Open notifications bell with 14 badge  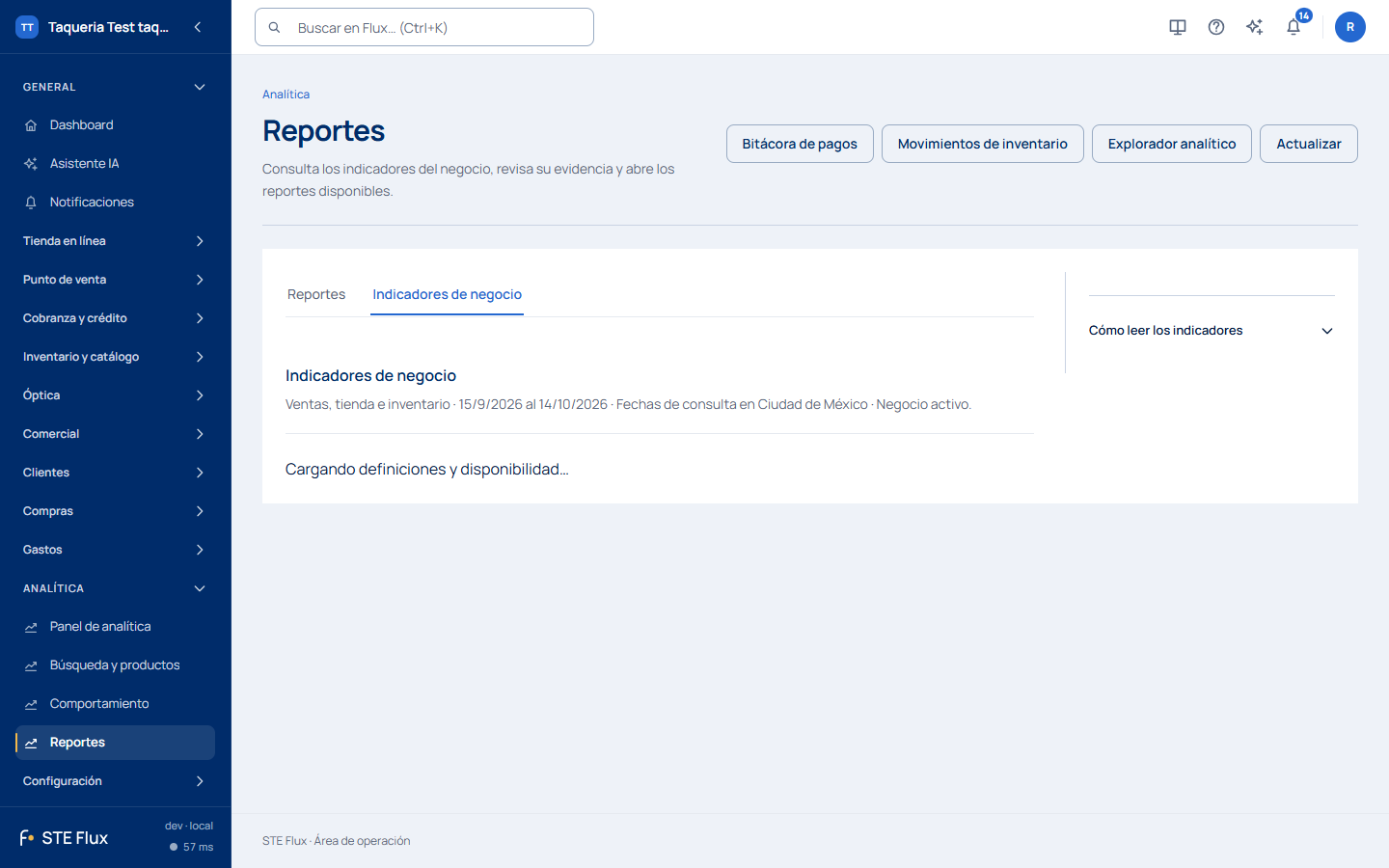tap(1294, 26)
